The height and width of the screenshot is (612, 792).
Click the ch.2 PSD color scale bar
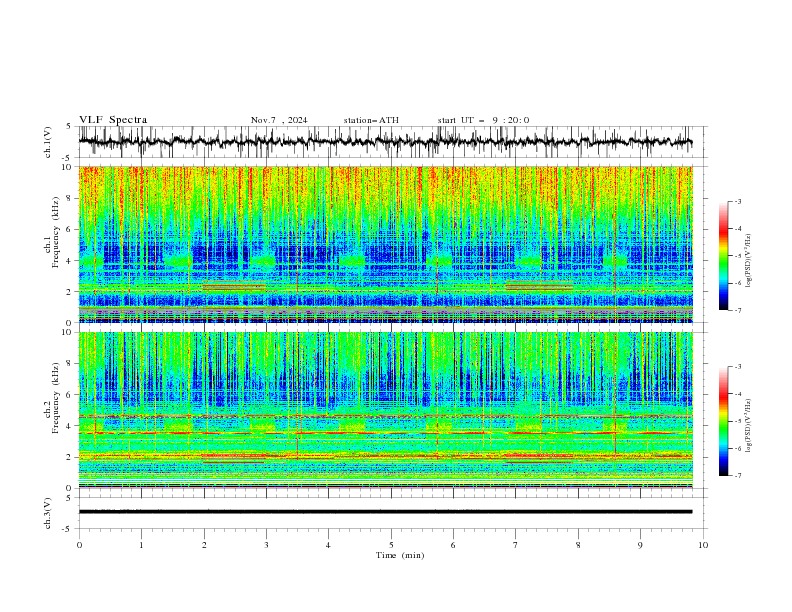point(723,421)
